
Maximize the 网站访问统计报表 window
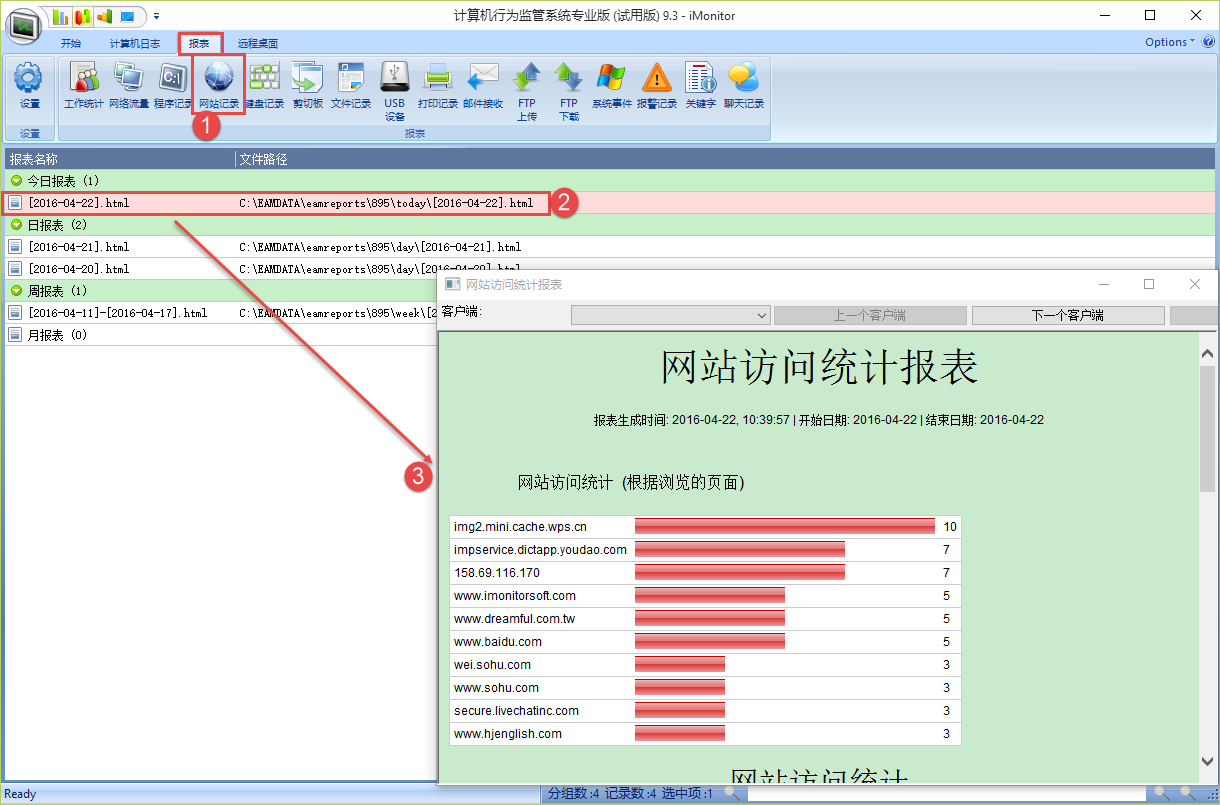pyautogui.click(x=1149, y=284)
